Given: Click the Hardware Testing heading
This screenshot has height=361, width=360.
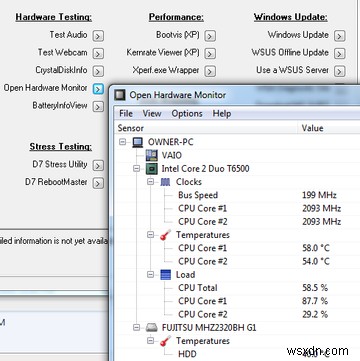Looking at the screenshot, I should click(x=54, y=17).
